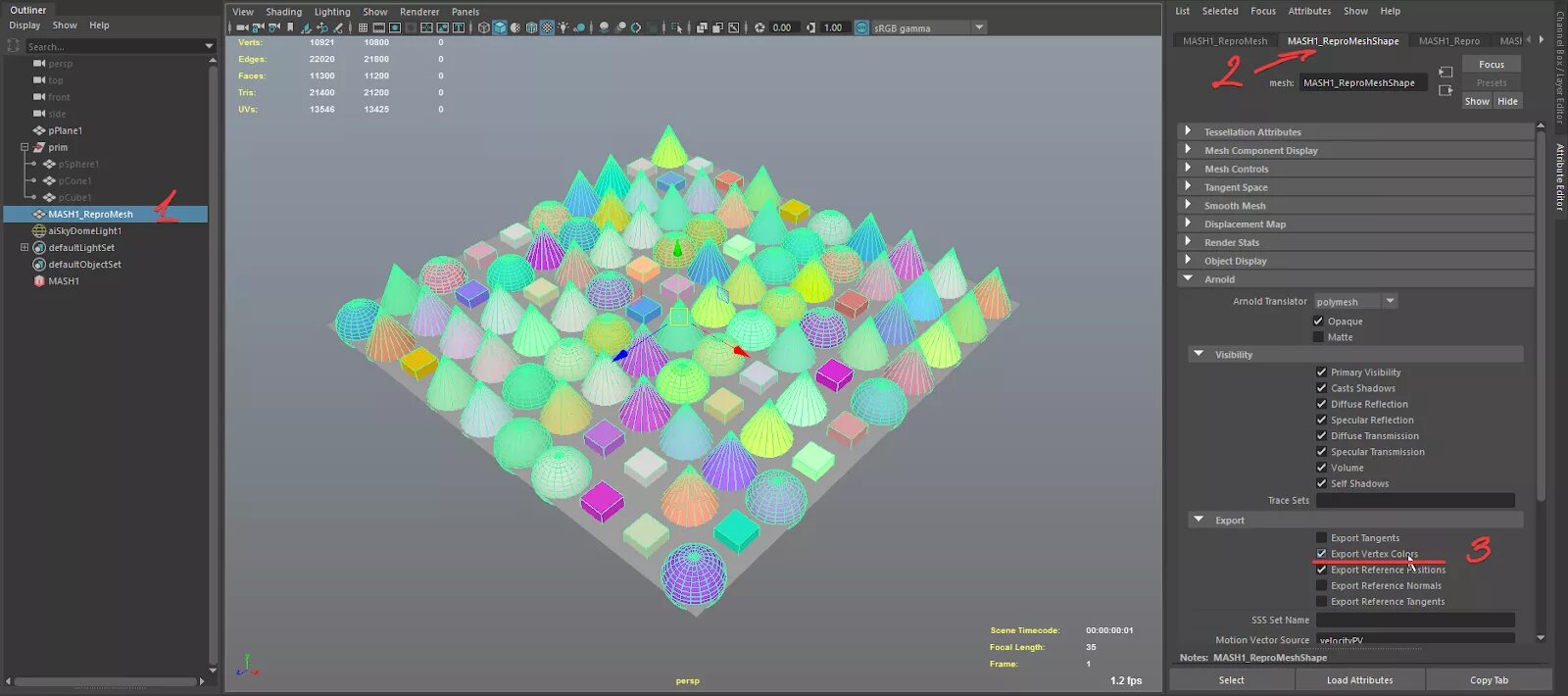Switch to wireframe display cube icon
Viewport: 1568px width, 696px height.
click(483, 27)
